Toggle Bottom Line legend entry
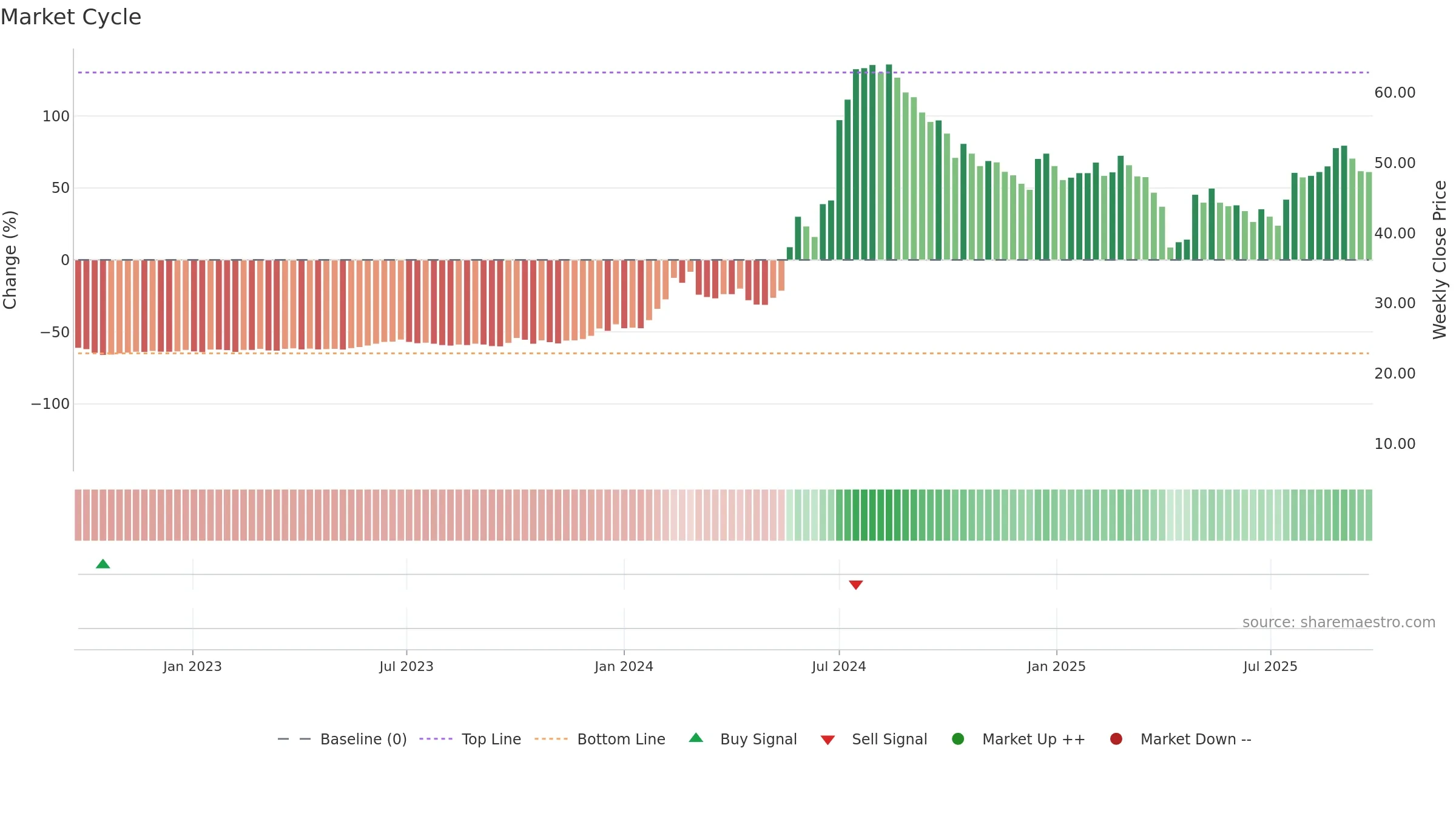This screenshot has height=819, width=1456. [600, 740]
